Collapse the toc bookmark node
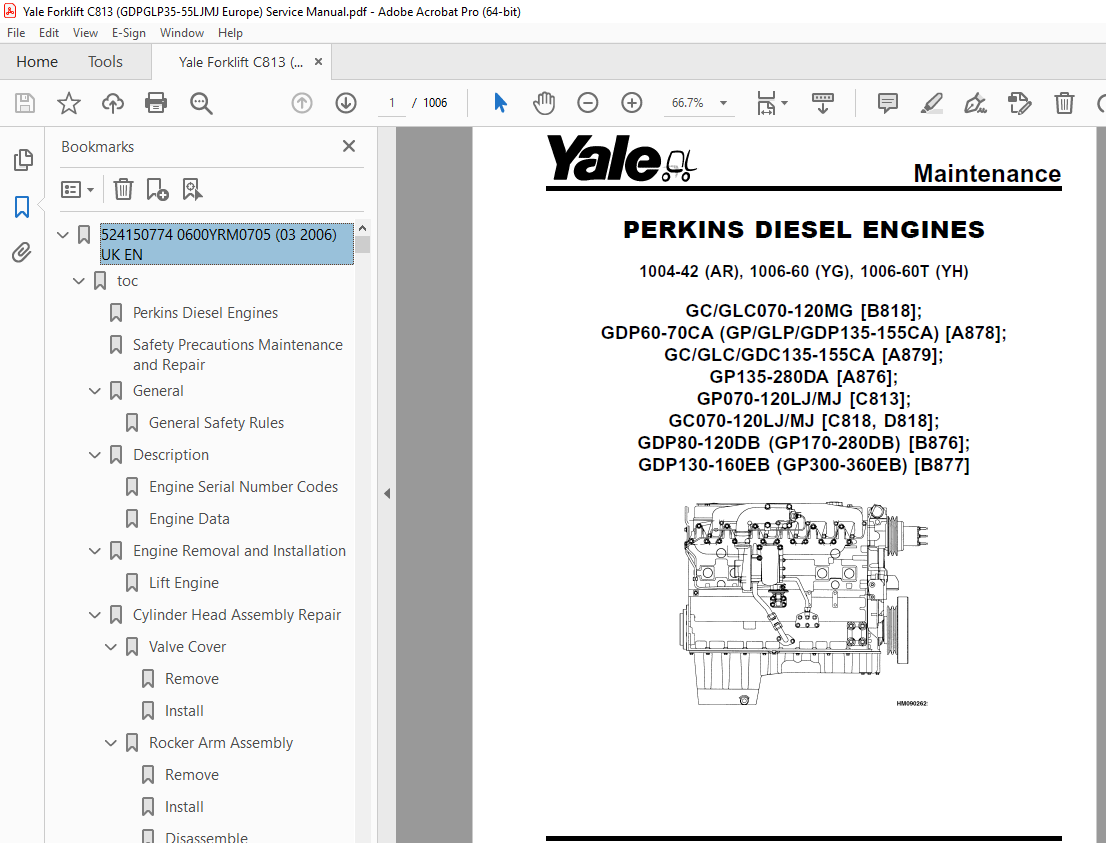Screen dimensions: 1106x843 tap(79, 281)
